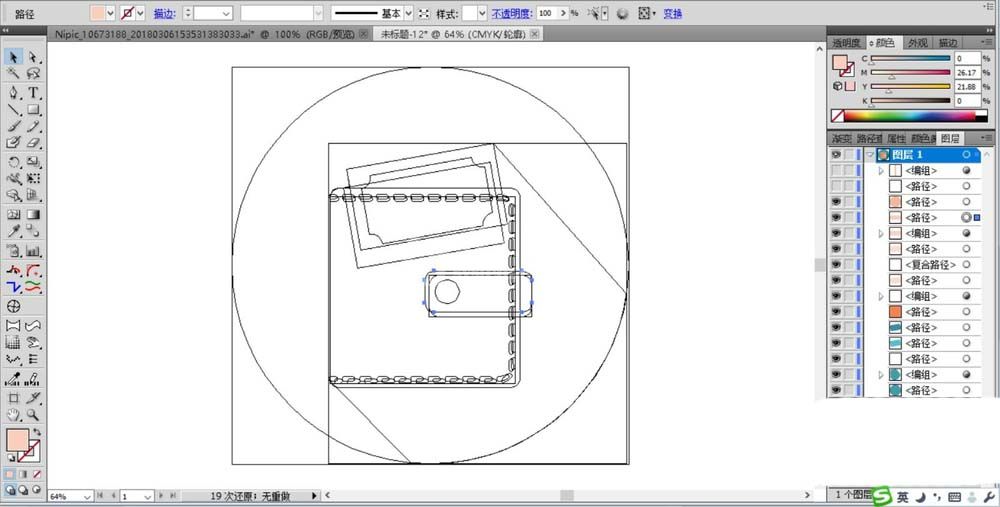Hide the 复合路径 sublayer
1000x507 pixels.
tap(835, 265)
